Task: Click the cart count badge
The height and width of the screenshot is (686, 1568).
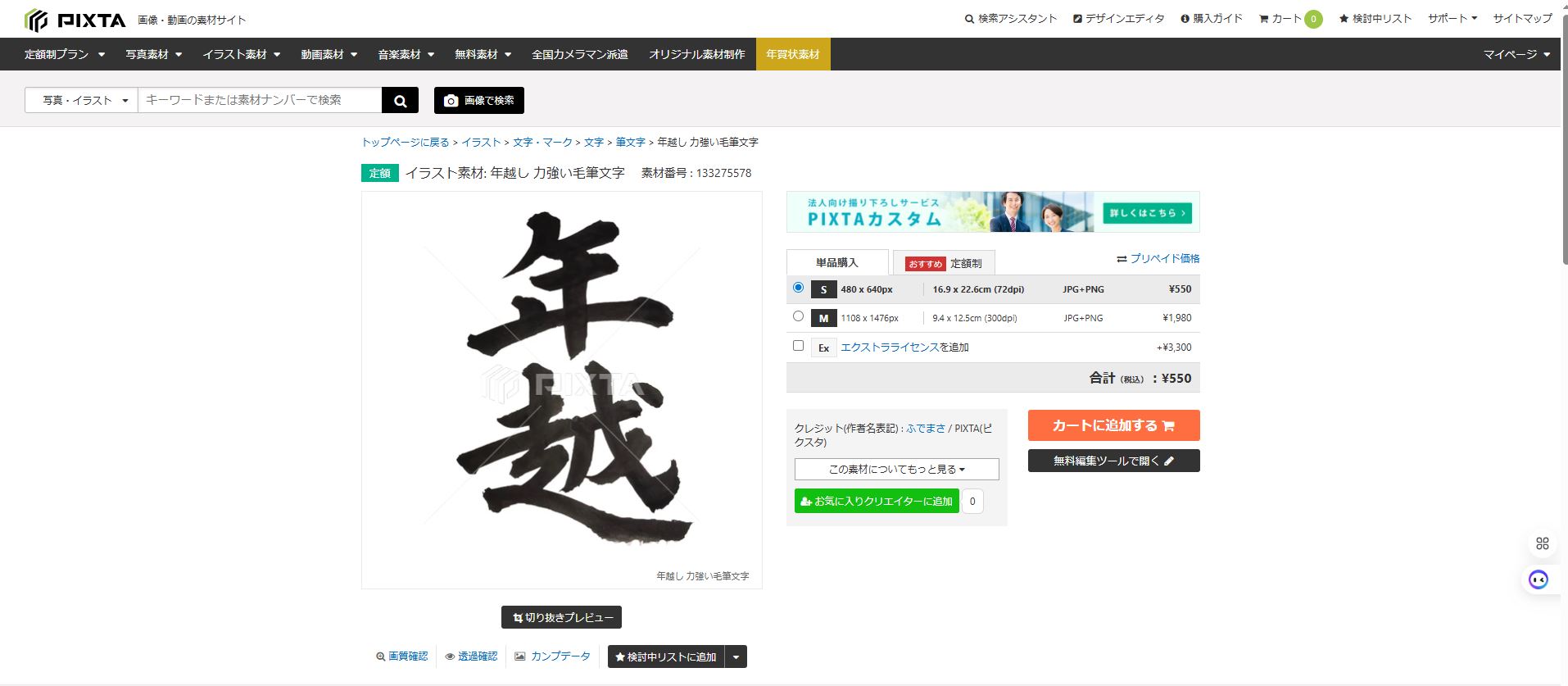Action: [x=1313, y=19]
